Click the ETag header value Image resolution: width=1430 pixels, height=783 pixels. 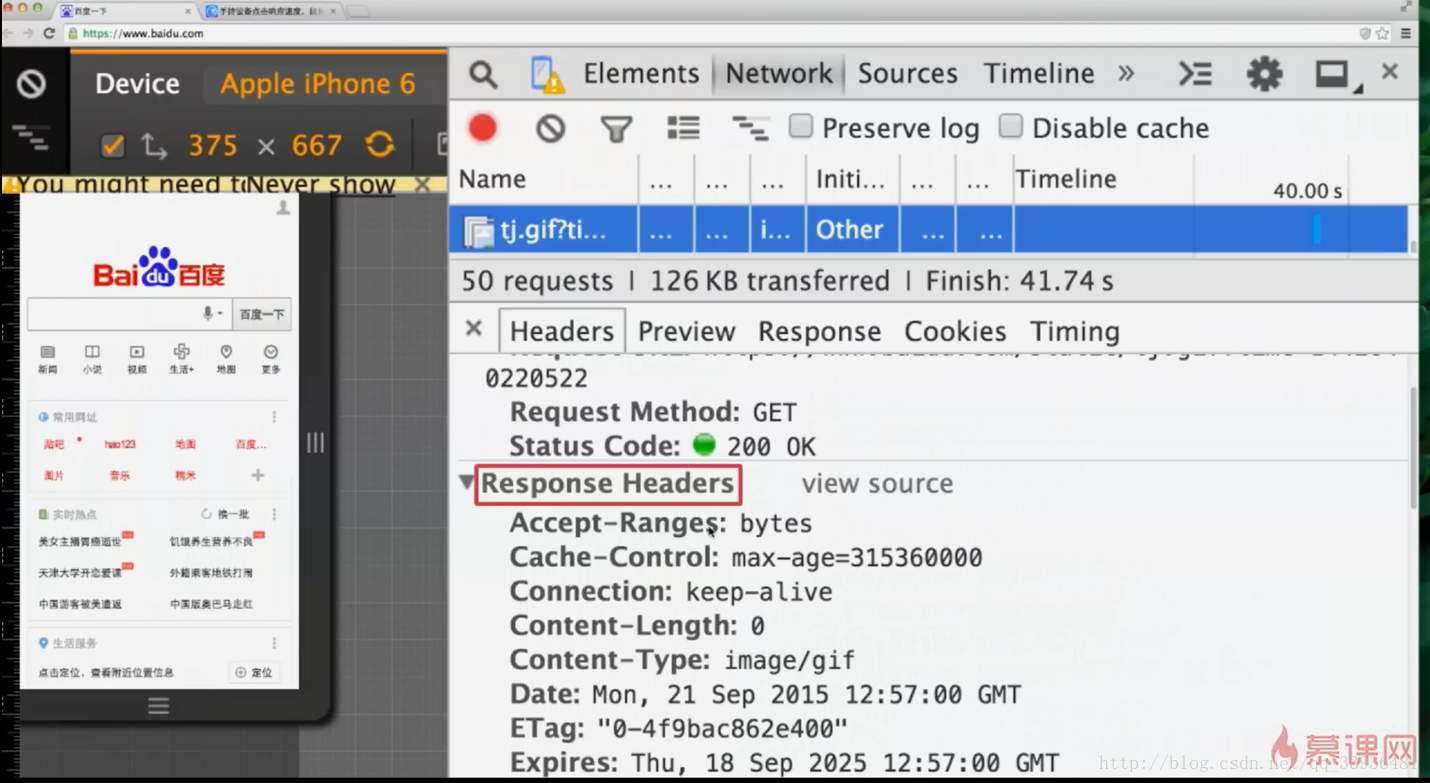point(722,728)
